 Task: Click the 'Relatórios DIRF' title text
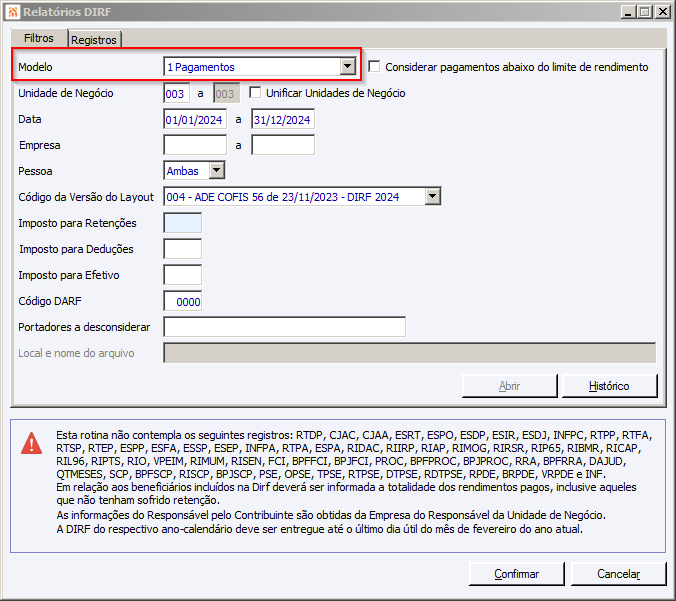(x=67, y=12)
